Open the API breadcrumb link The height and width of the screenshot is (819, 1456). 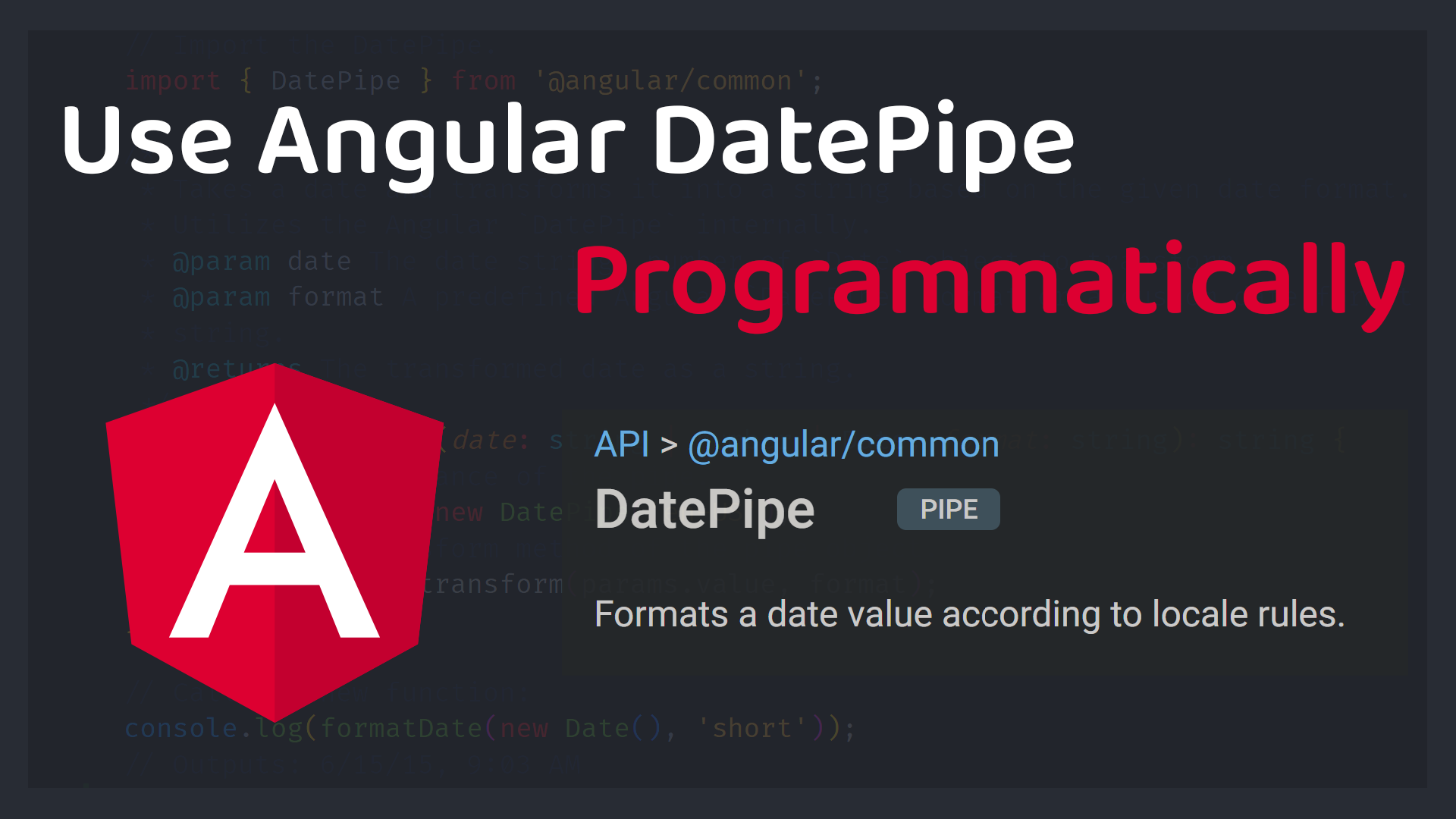coord(622,444)
